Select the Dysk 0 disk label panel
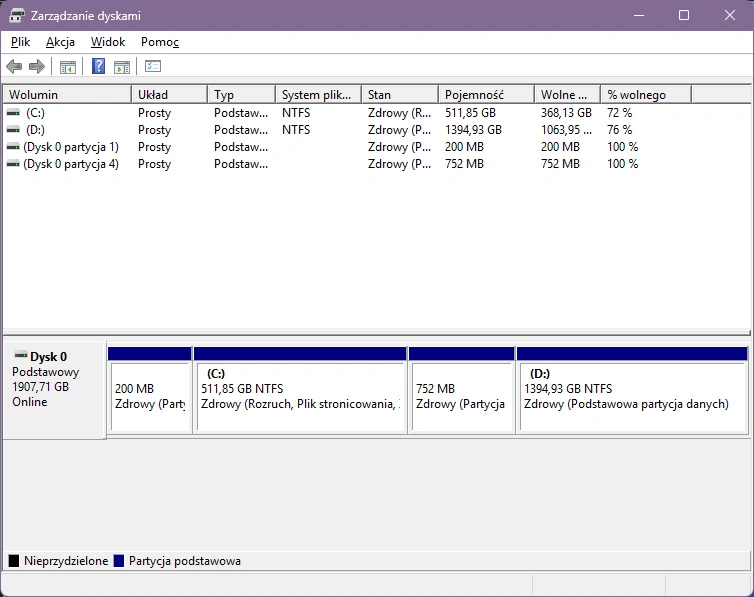754x597 pixels. coord(54,390)
